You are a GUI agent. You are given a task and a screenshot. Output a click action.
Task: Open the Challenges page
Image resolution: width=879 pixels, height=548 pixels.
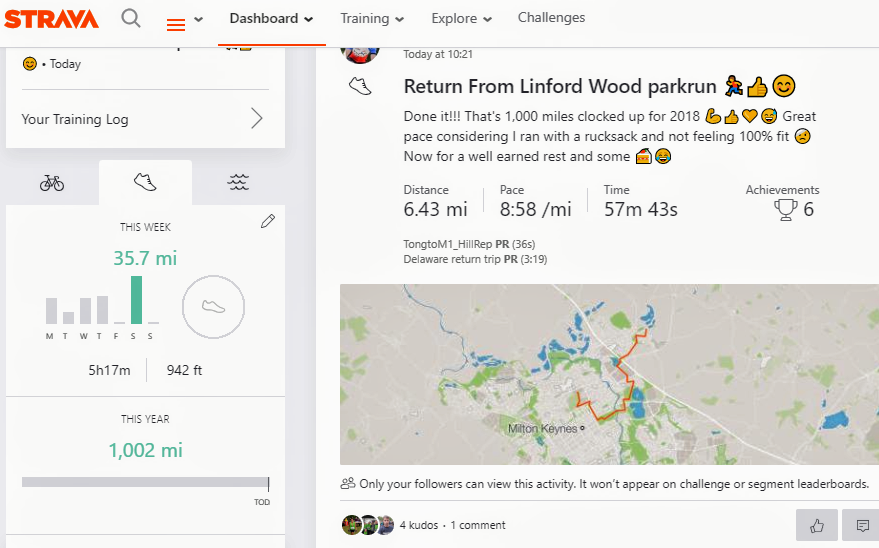pos(551,18)
